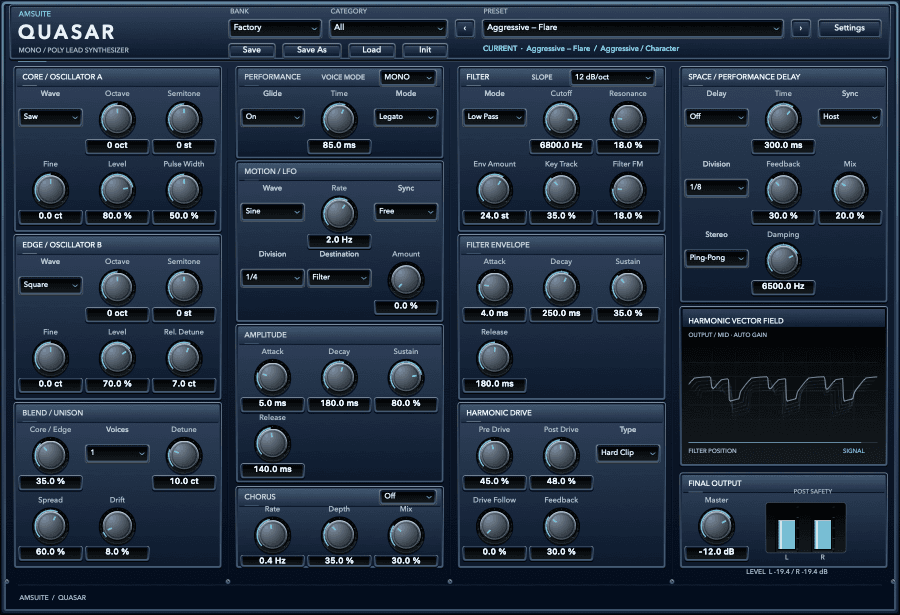Click the Glide Time knob
This screenshot has height=615, width=900.
pos(339,119)
